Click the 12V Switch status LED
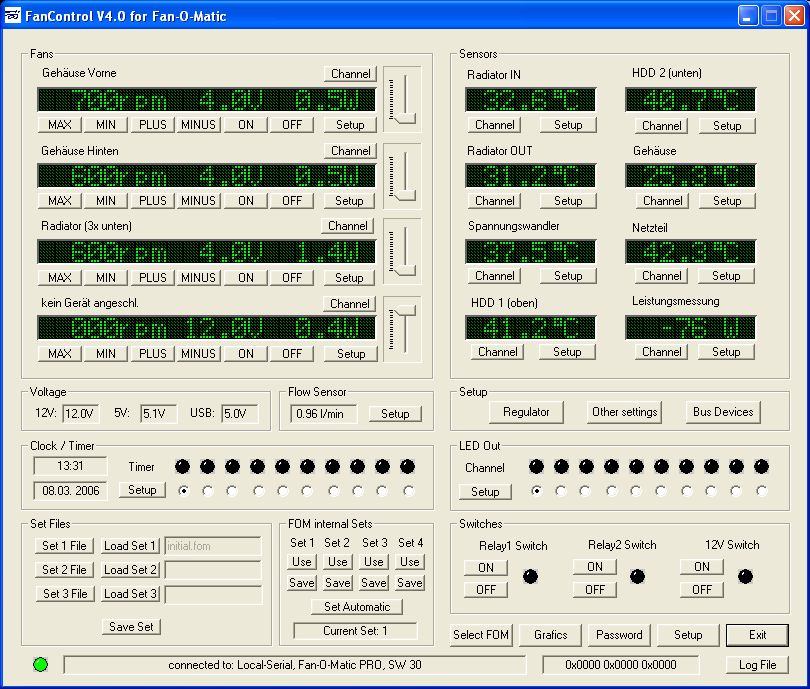 coord(745,576)
